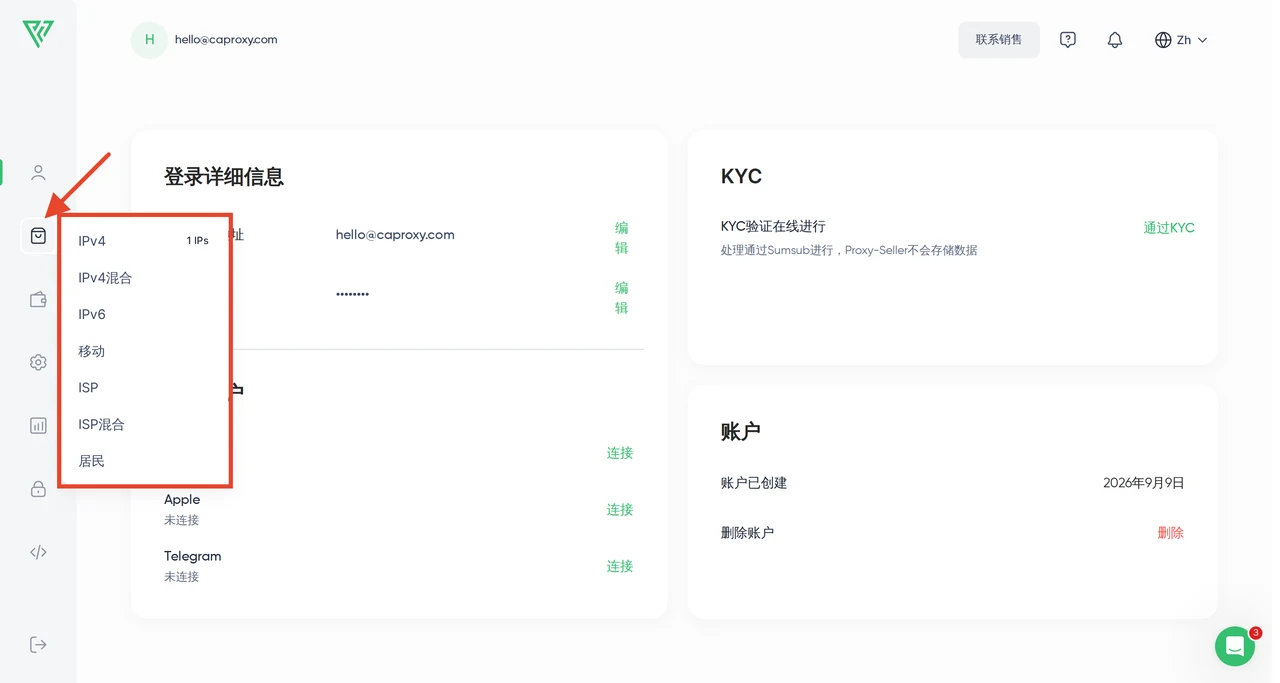Click 未连接 status under Telegram
This screenshot has height=683, width=1280.
click(x=182, y=577)
